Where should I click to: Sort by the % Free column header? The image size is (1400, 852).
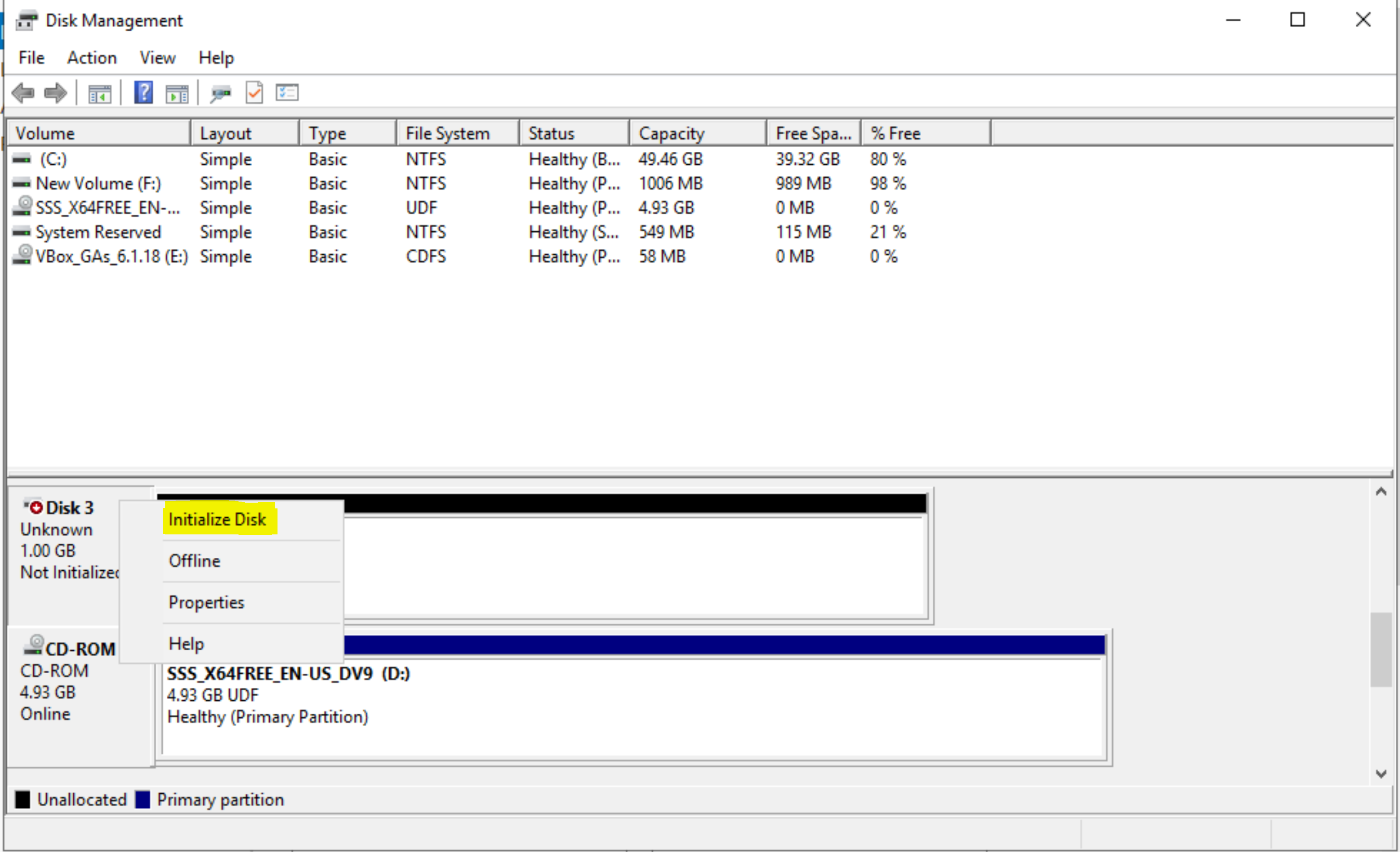(926, 134)
